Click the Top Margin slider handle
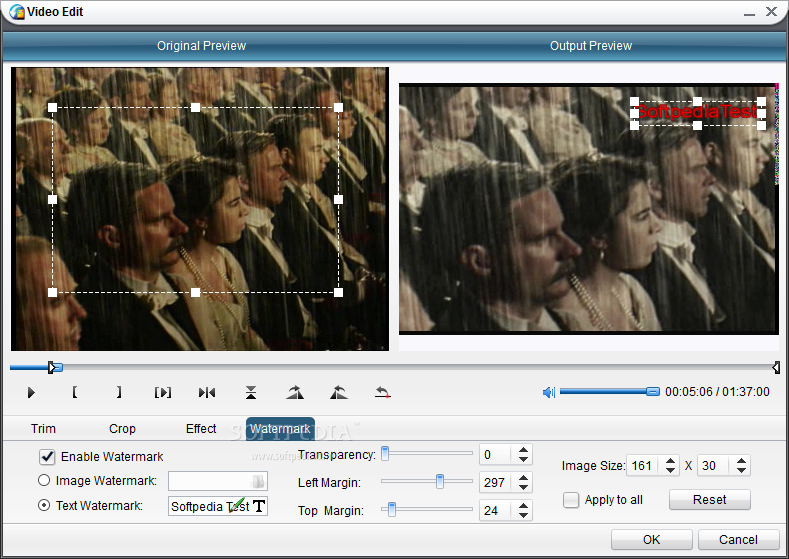The width and height of the screenshot is (789, 559). (391, 510)
